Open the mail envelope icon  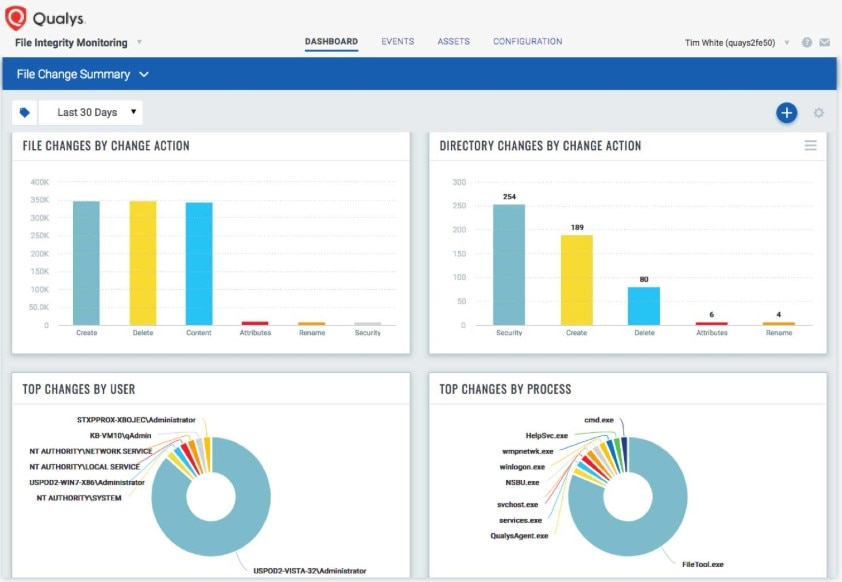tap(824, 42)
